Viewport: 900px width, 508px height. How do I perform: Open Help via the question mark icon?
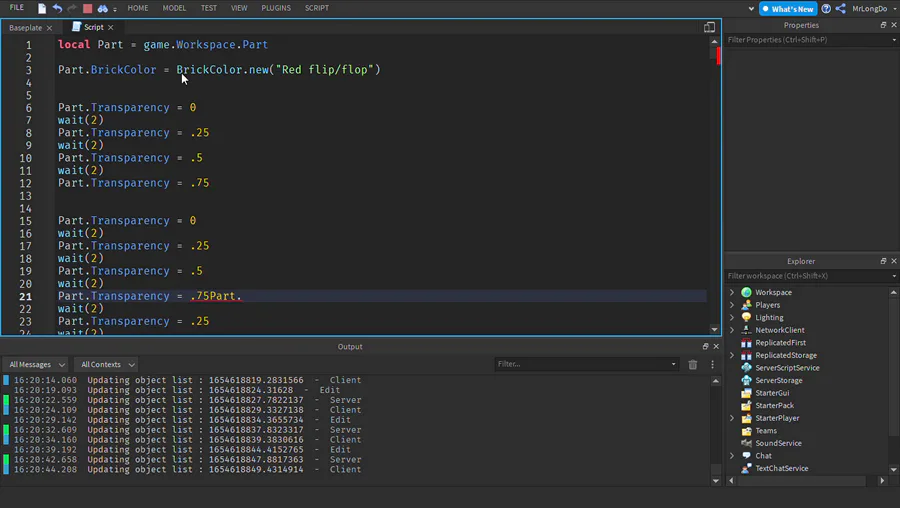tap(826, 8)
